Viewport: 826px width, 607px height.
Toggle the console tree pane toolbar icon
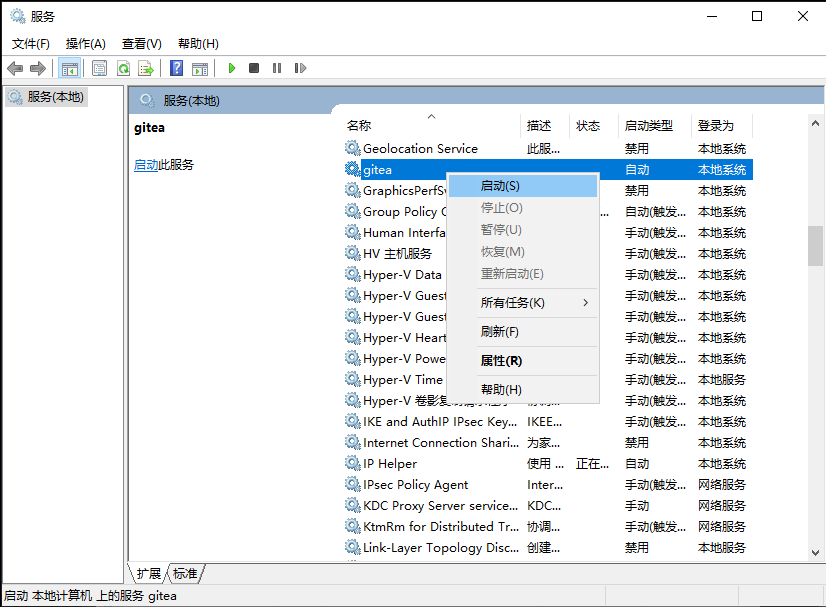(x=70, y=68)
